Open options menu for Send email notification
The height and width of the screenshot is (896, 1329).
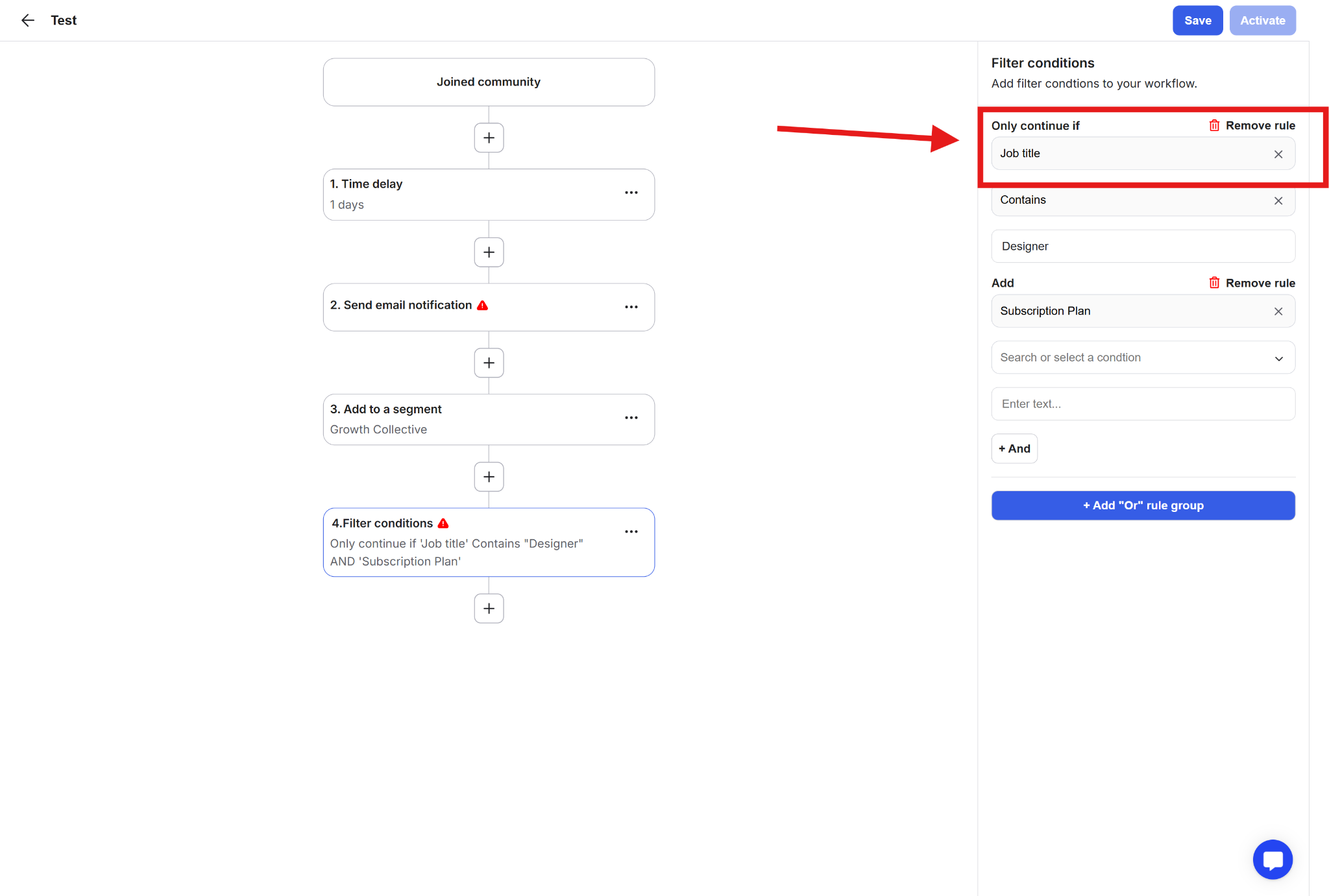[631, 307]
